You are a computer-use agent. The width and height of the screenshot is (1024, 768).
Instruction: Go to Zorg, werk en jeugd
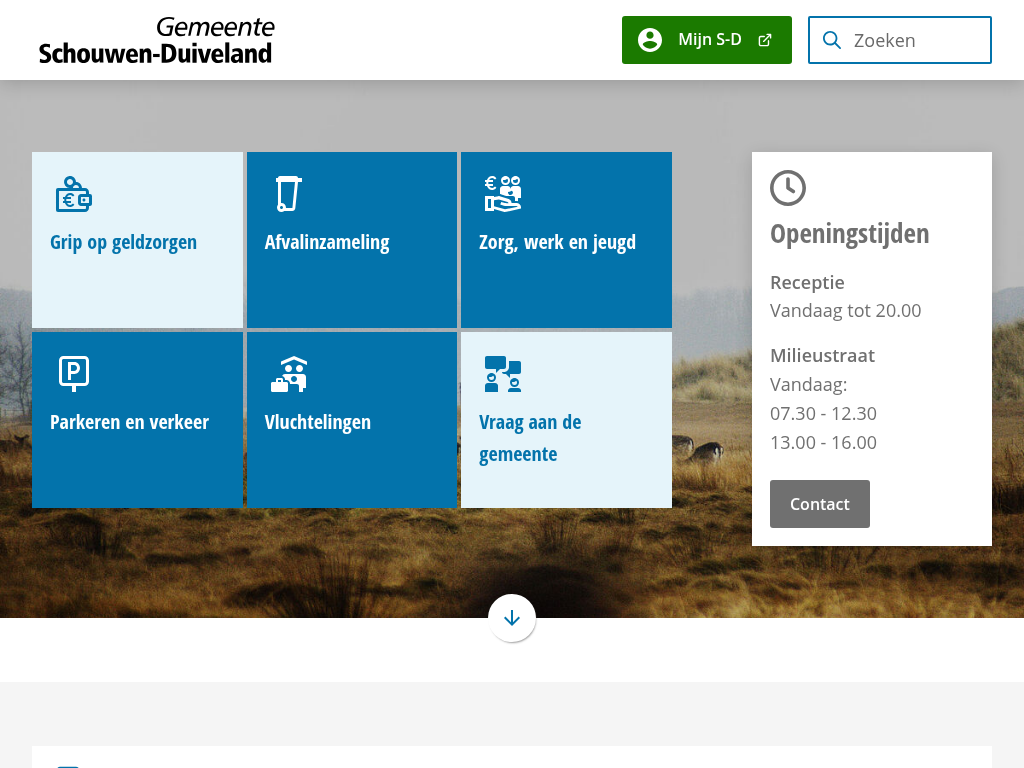[x=557, y=242]
